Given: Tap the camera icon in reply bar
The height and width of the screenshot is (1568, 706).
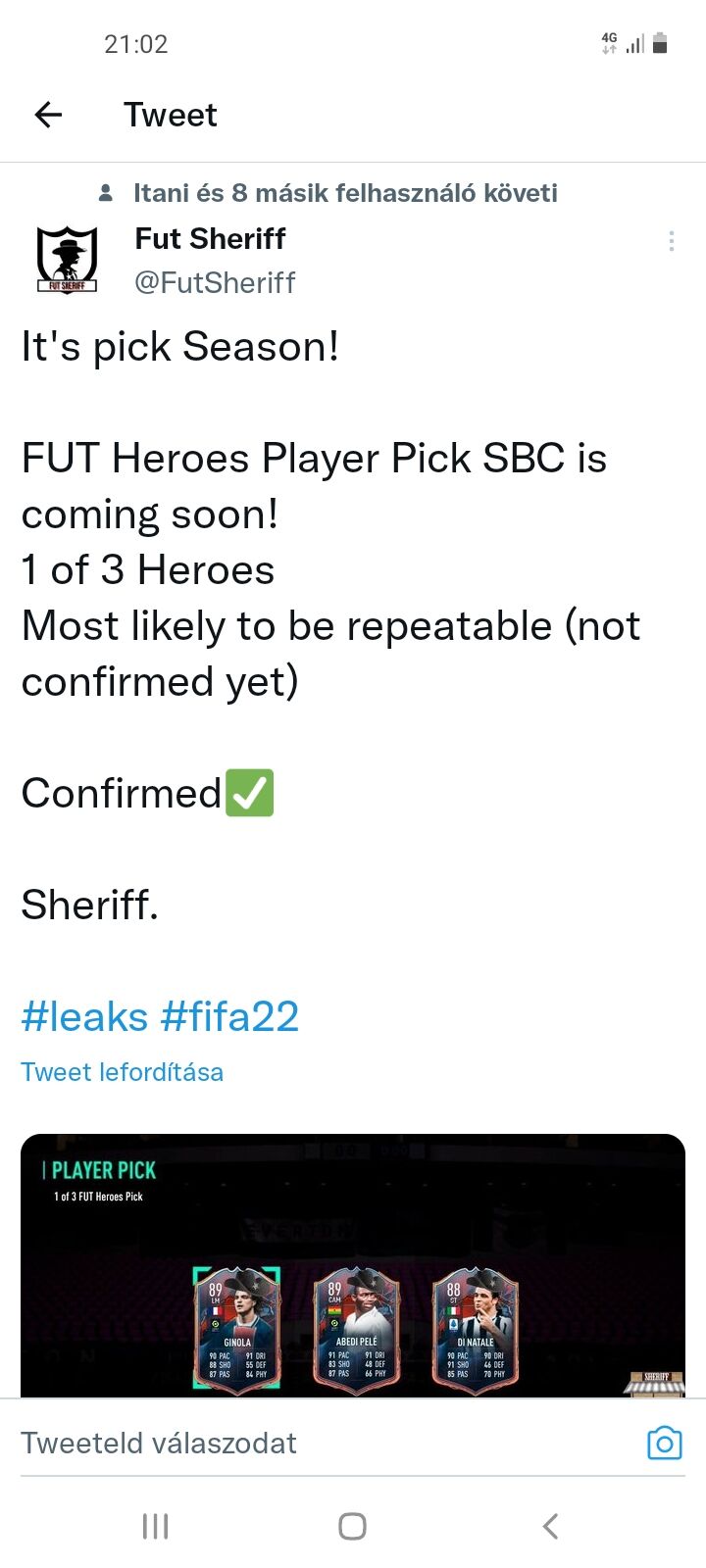Looking at the screenshot, I should (x=664, y=1444).
